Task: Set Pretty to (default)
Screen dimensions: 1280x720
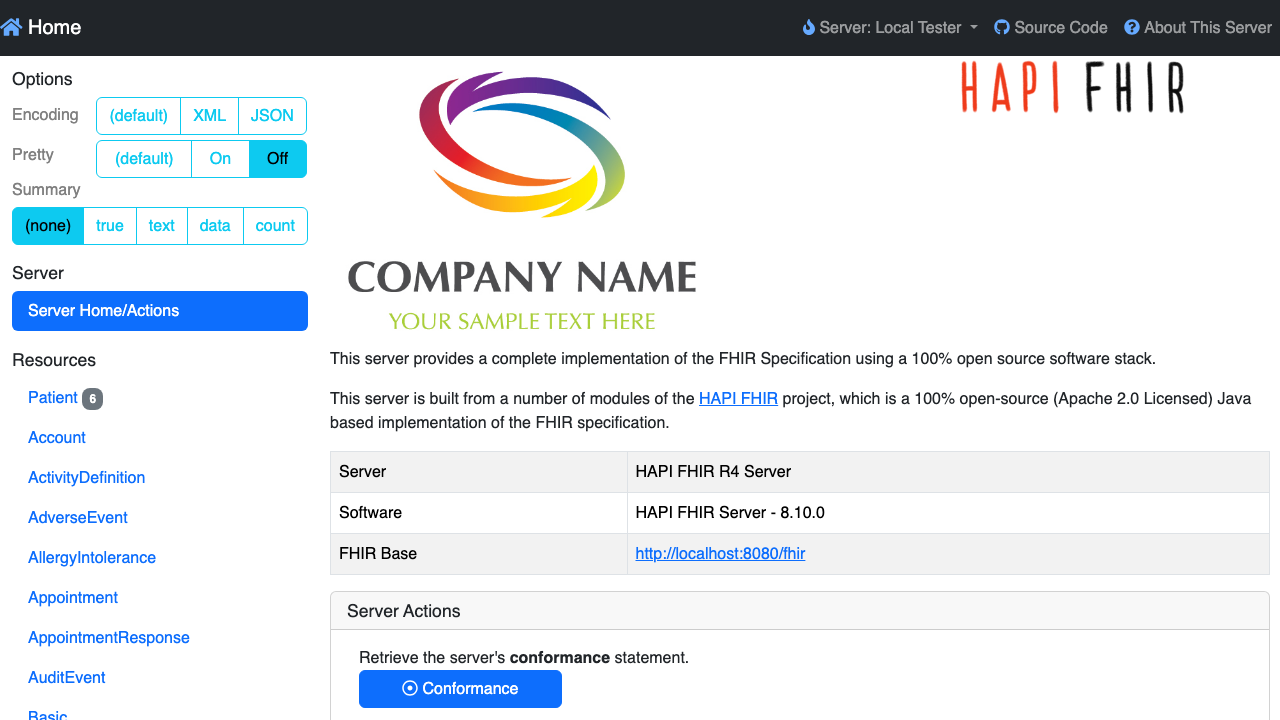Action: point(144,159)
